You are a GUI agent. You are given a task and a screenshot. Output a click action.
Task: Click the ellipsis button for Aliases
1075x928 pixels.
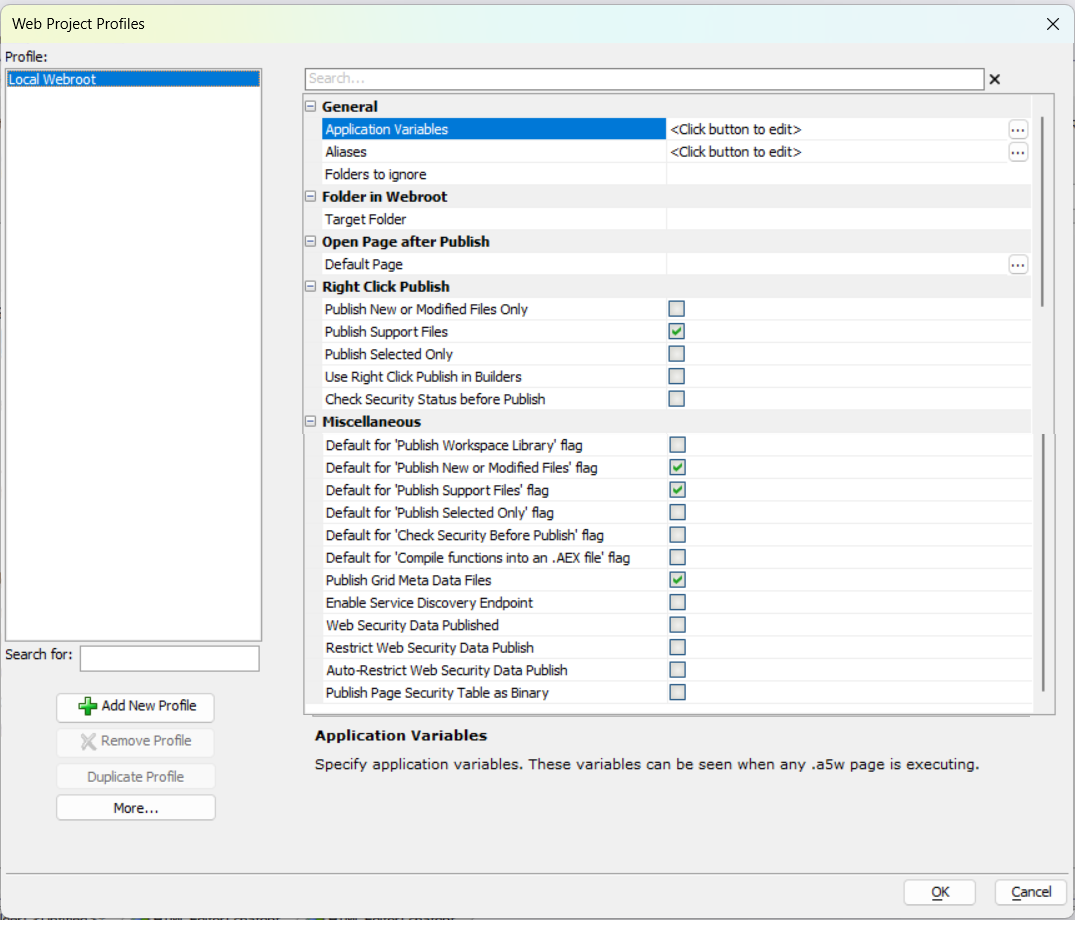tap(1017, 151)
